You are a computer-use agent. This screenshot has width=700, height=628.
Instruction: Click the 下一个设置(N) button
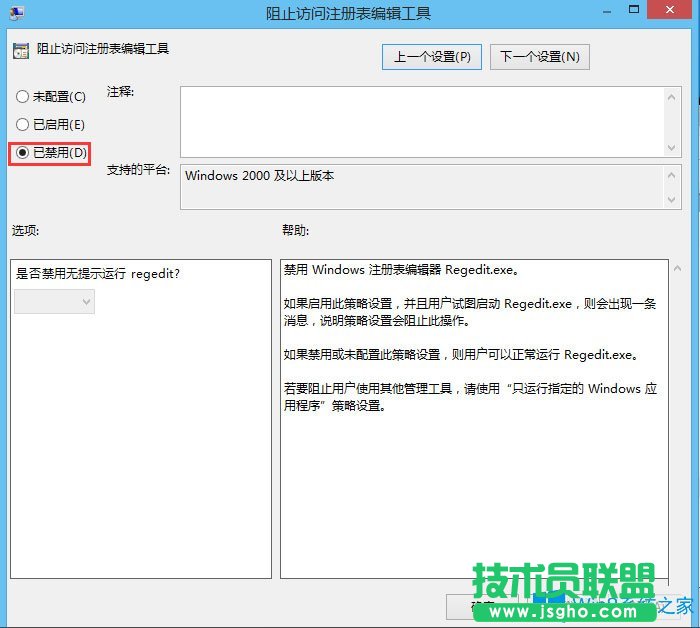(540, 57)
